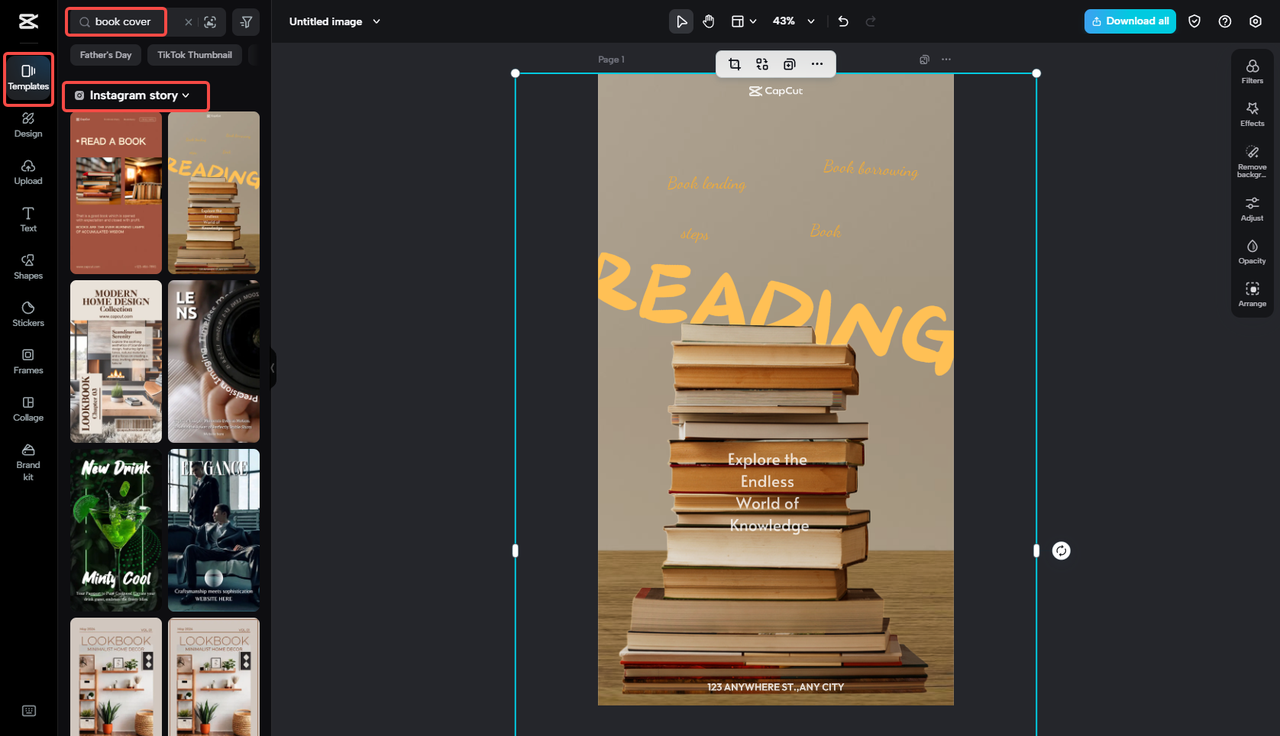This screenshot has height=736, width=1280.
Task: Click the Remove background tool
Action: click(x=1252, y=159)
